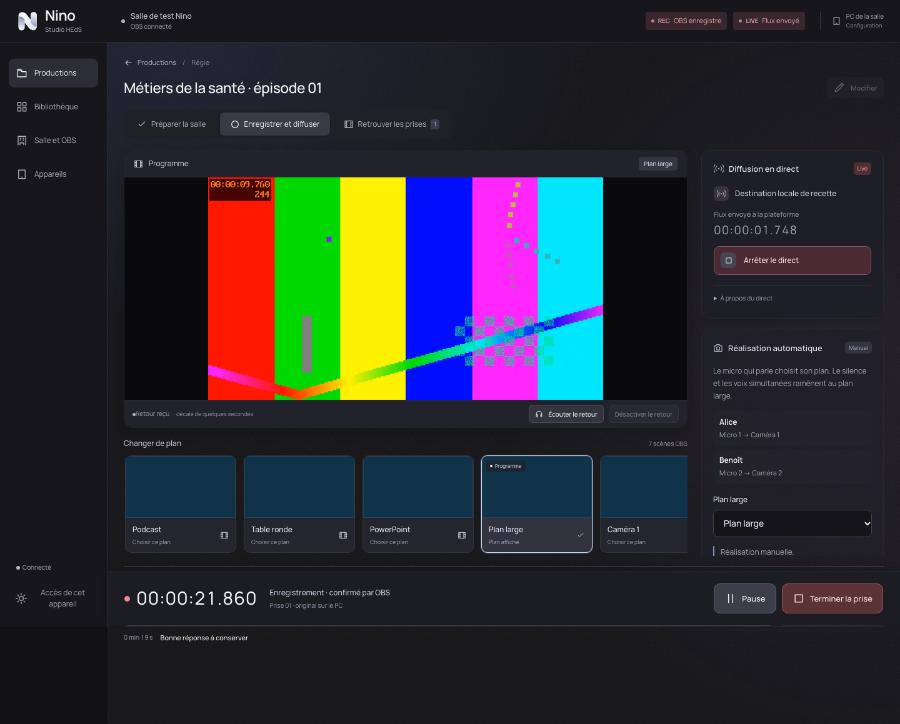Click the 00:00:21.860 recording timer
900x724 pixels.
click(x=196, y=599)
